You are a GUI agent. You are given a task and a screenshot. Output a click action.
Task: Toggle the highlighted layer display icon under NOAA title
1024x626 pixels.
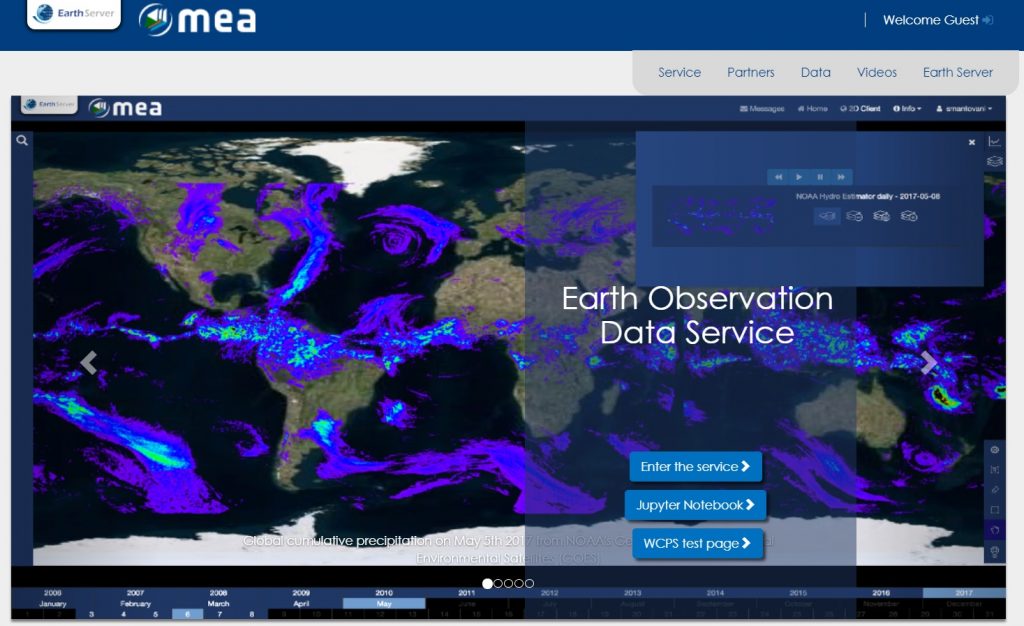pyautogui.click(x=826, y=216)
